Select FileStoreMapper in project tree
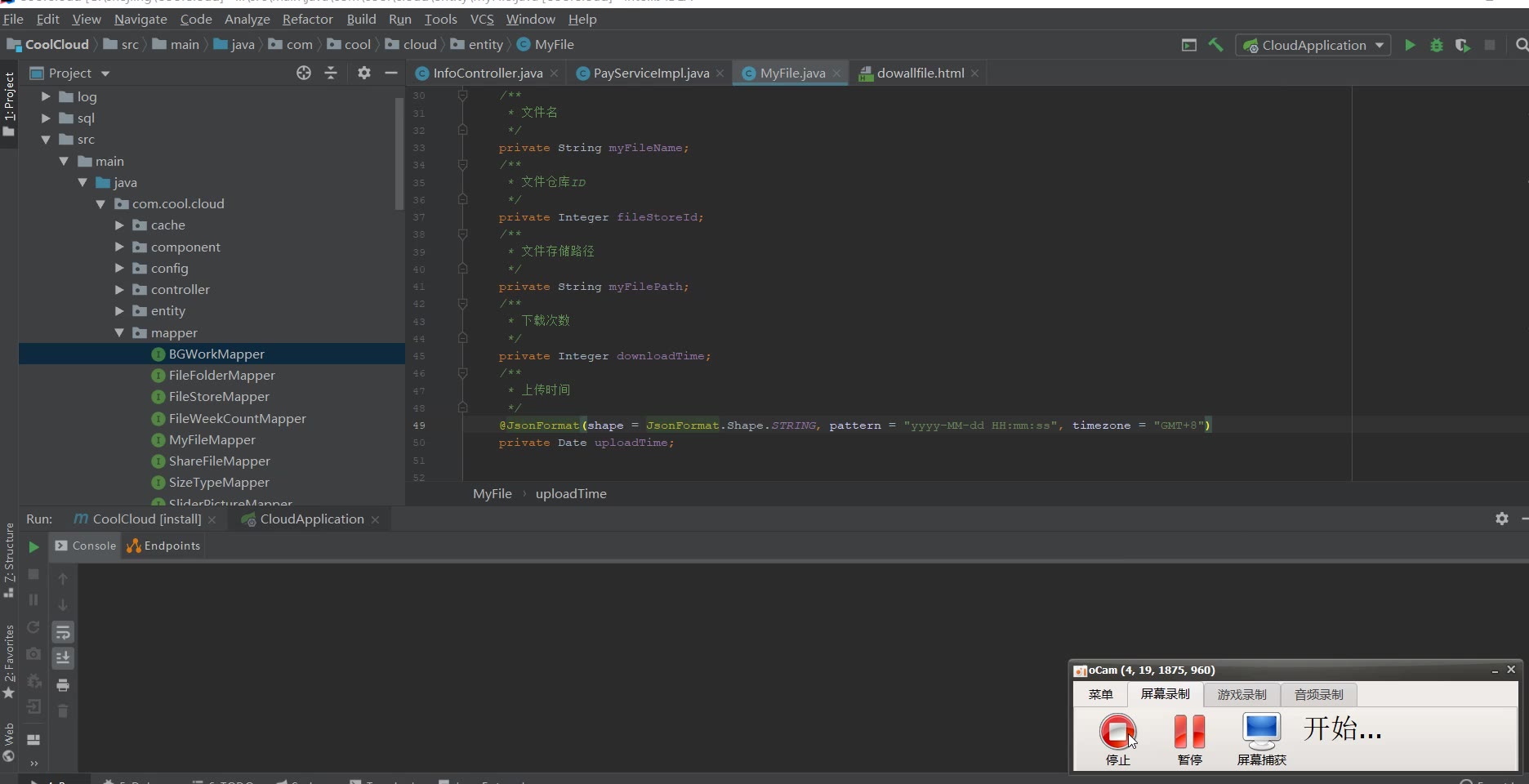 point(219,397)
